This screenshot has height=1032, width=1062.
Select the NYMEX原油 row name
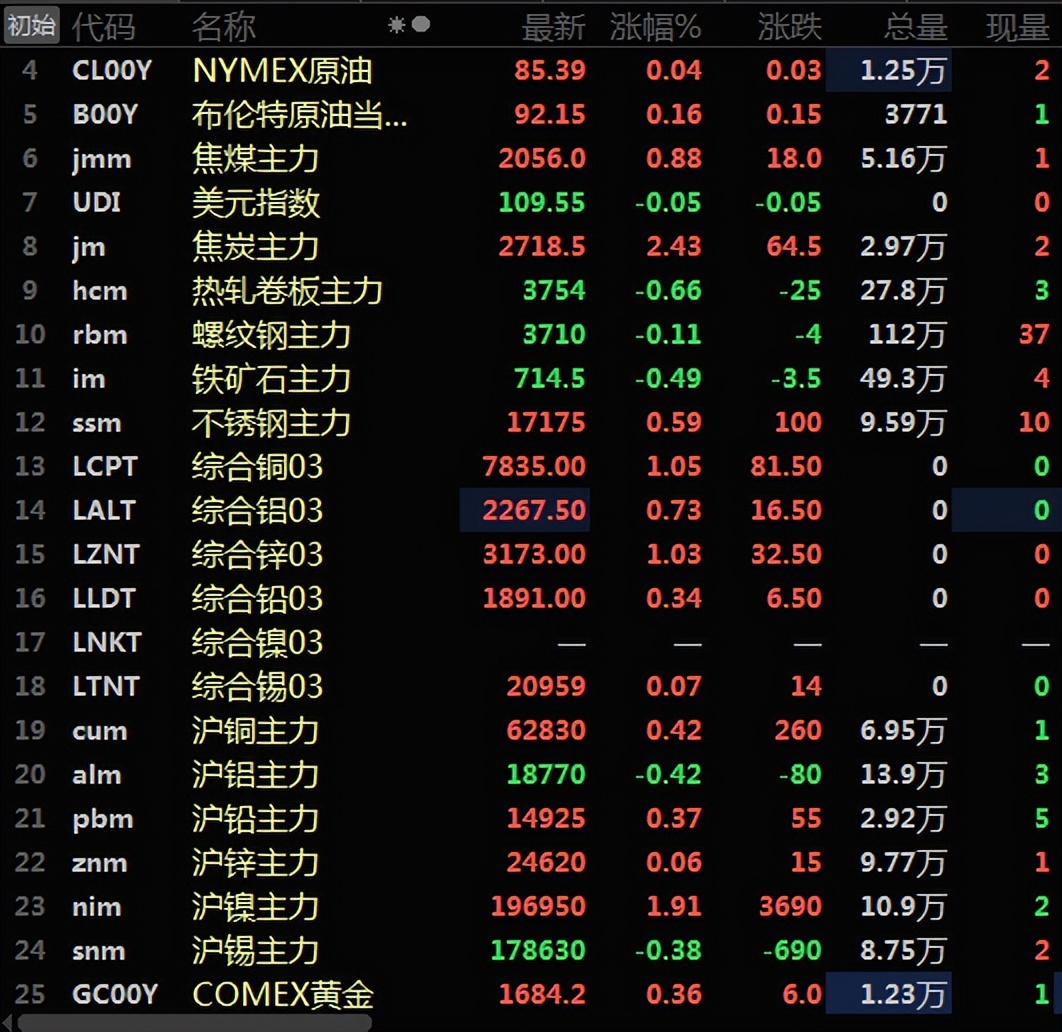click(282, 70)
